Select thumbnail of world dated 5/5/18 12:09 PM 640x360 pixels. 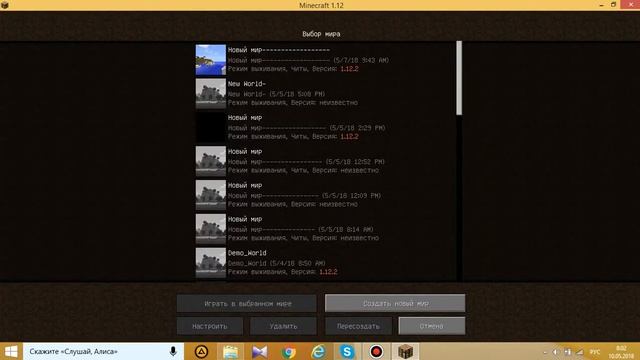211,195
